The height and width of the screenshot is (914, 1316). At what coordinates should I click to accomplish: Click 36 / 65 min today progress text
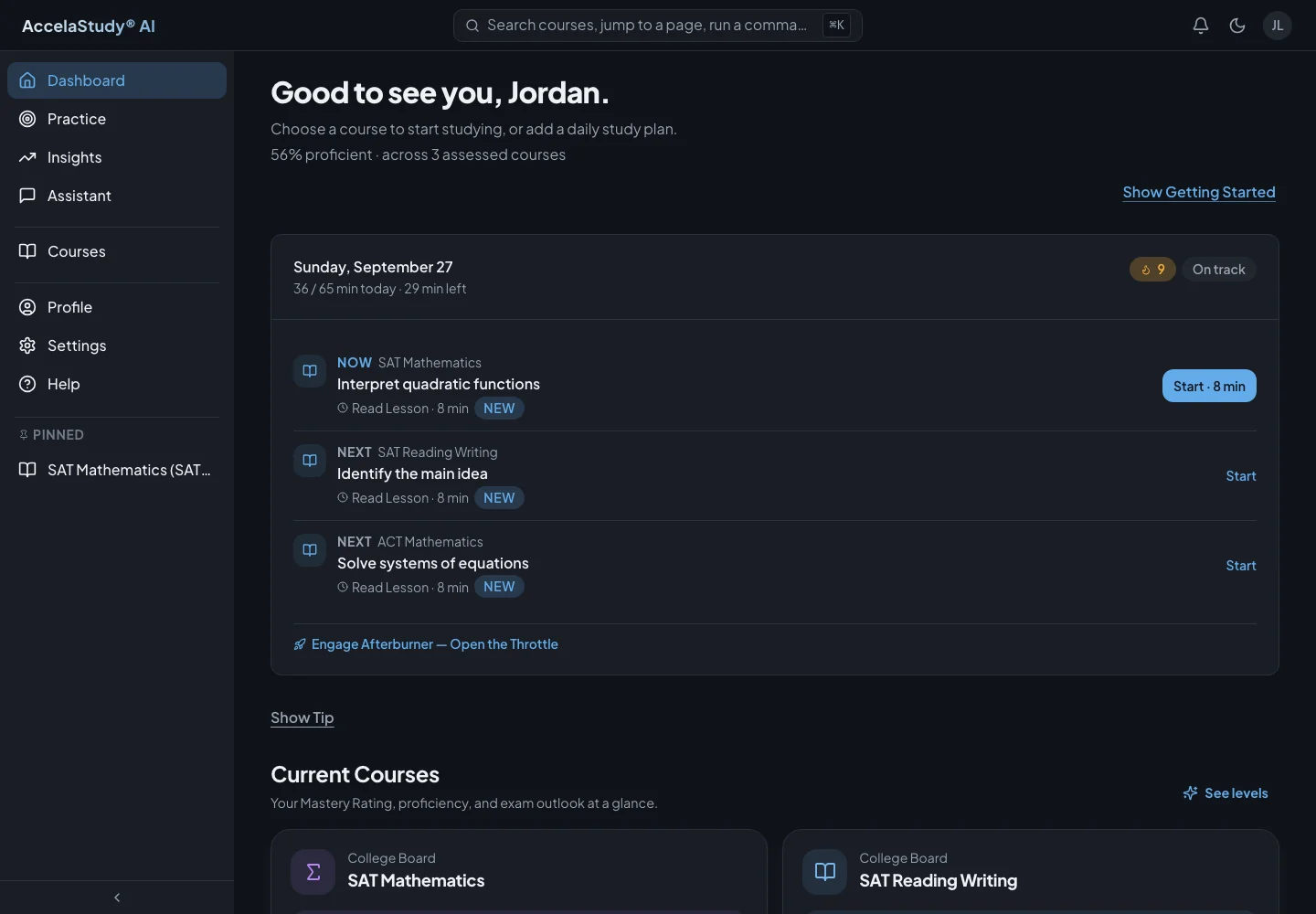345,289
